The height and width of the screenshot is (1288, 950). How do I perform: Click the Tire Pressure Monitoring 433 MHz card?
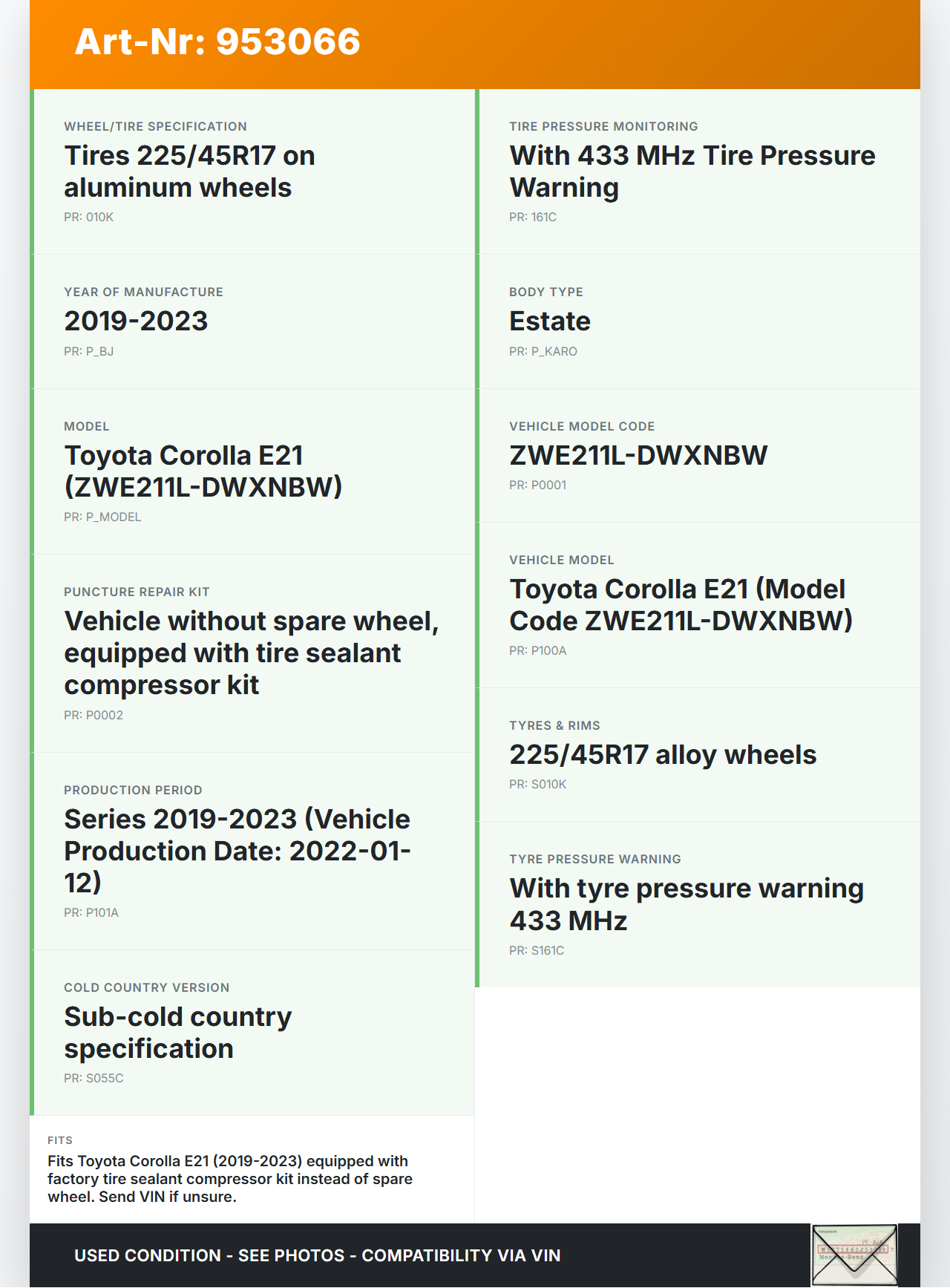tap(698, 171)
